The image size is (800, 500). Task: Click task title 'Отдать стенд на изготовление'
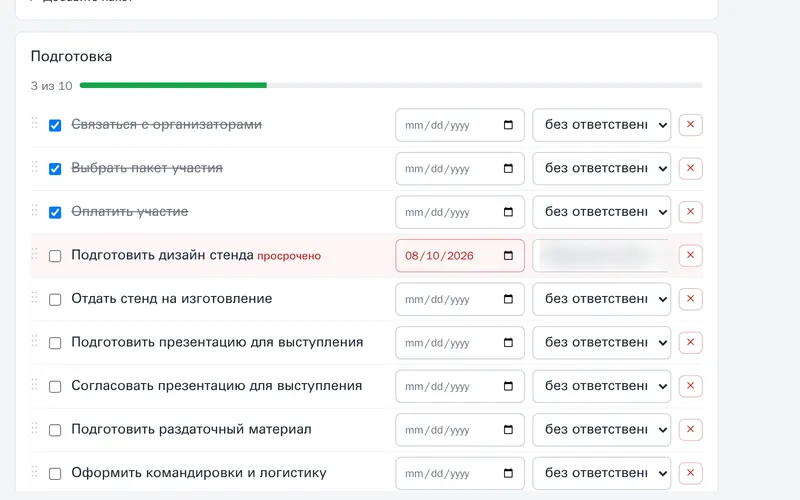click(171, 298)
